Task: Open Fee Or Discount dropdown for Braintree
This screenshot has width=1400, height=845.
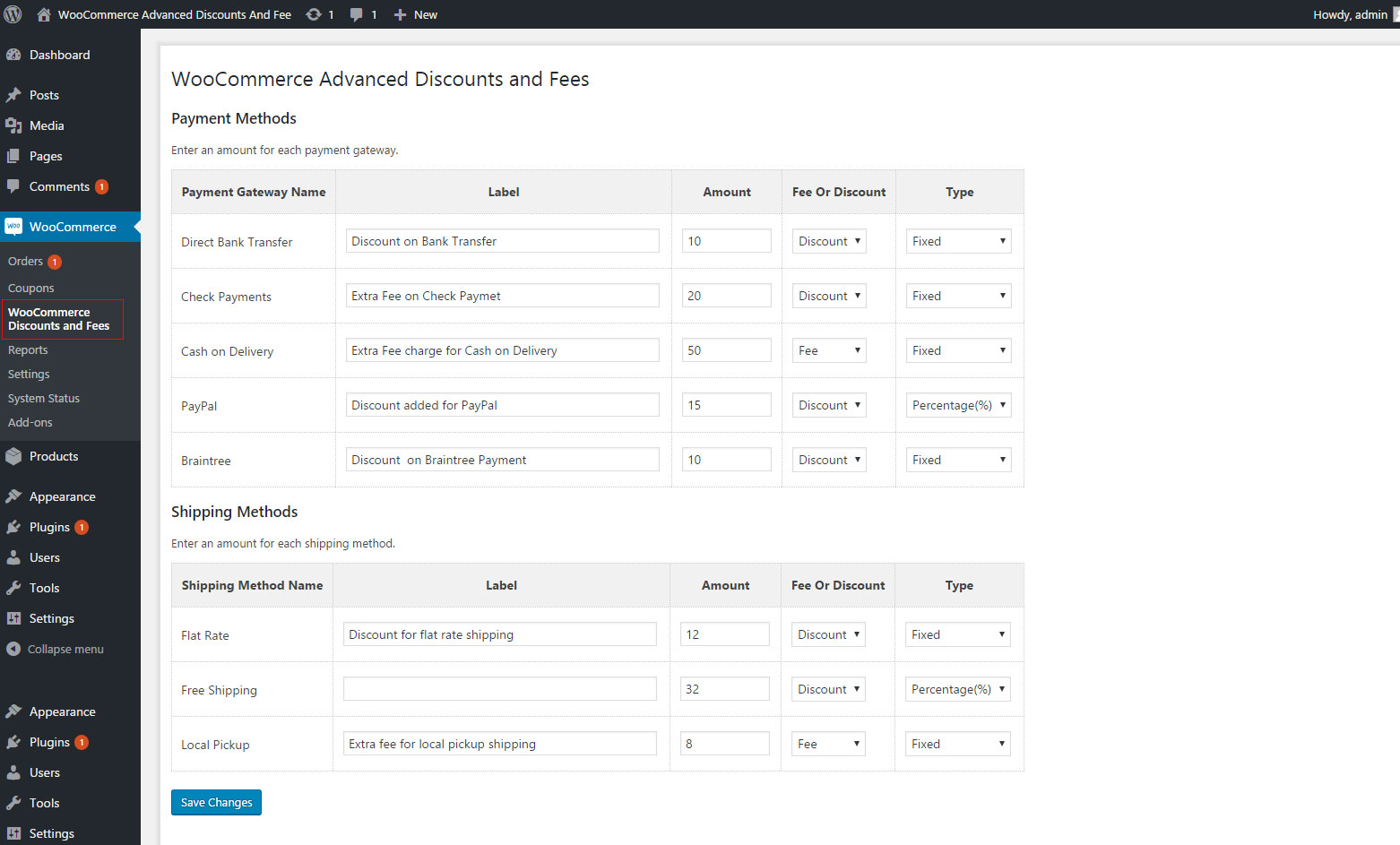Action: click(x=829, y=460)
